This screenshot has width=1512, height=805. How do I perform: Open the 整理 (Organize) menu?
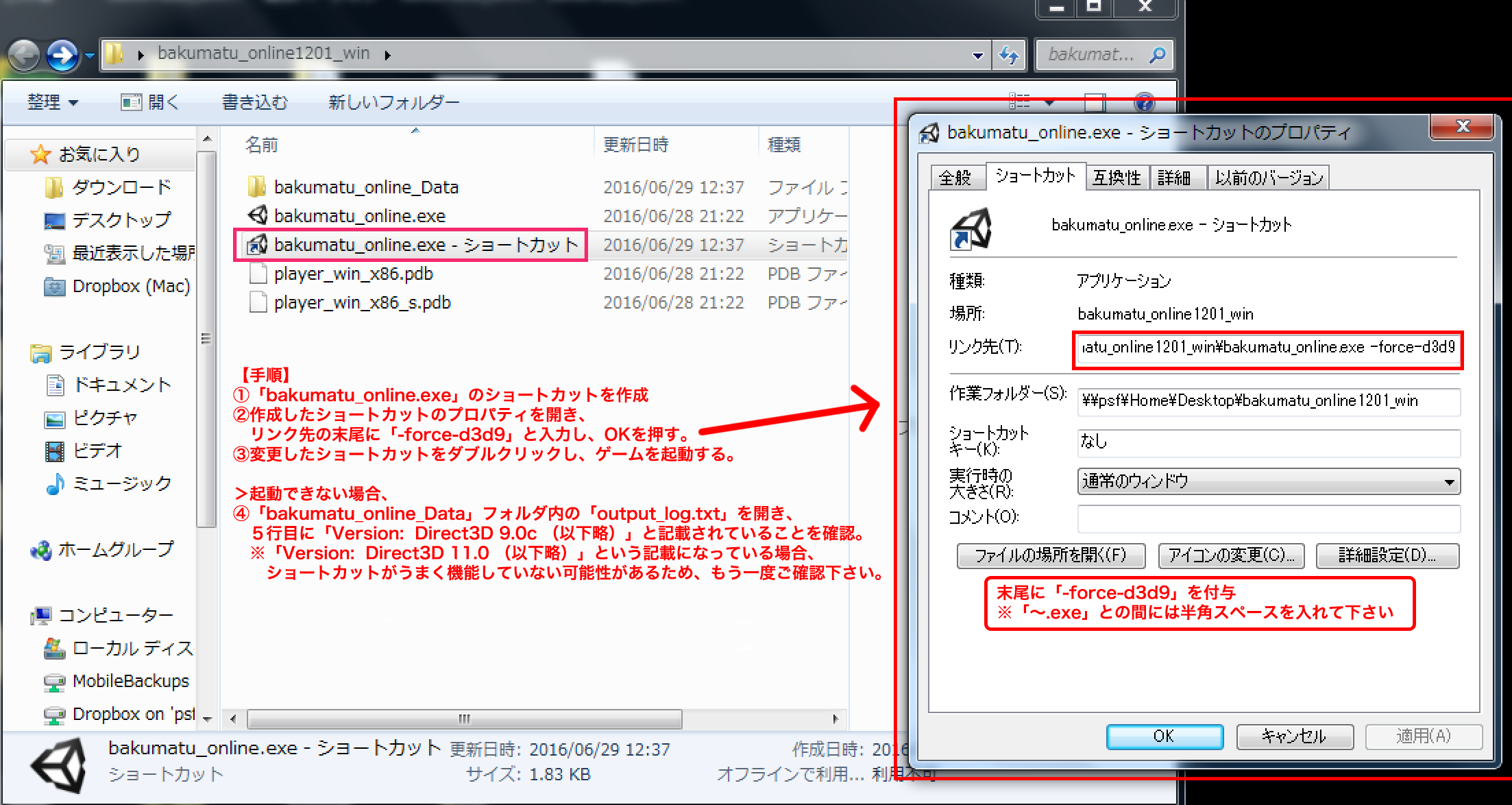pyautogui.click(x=52, y=102)
